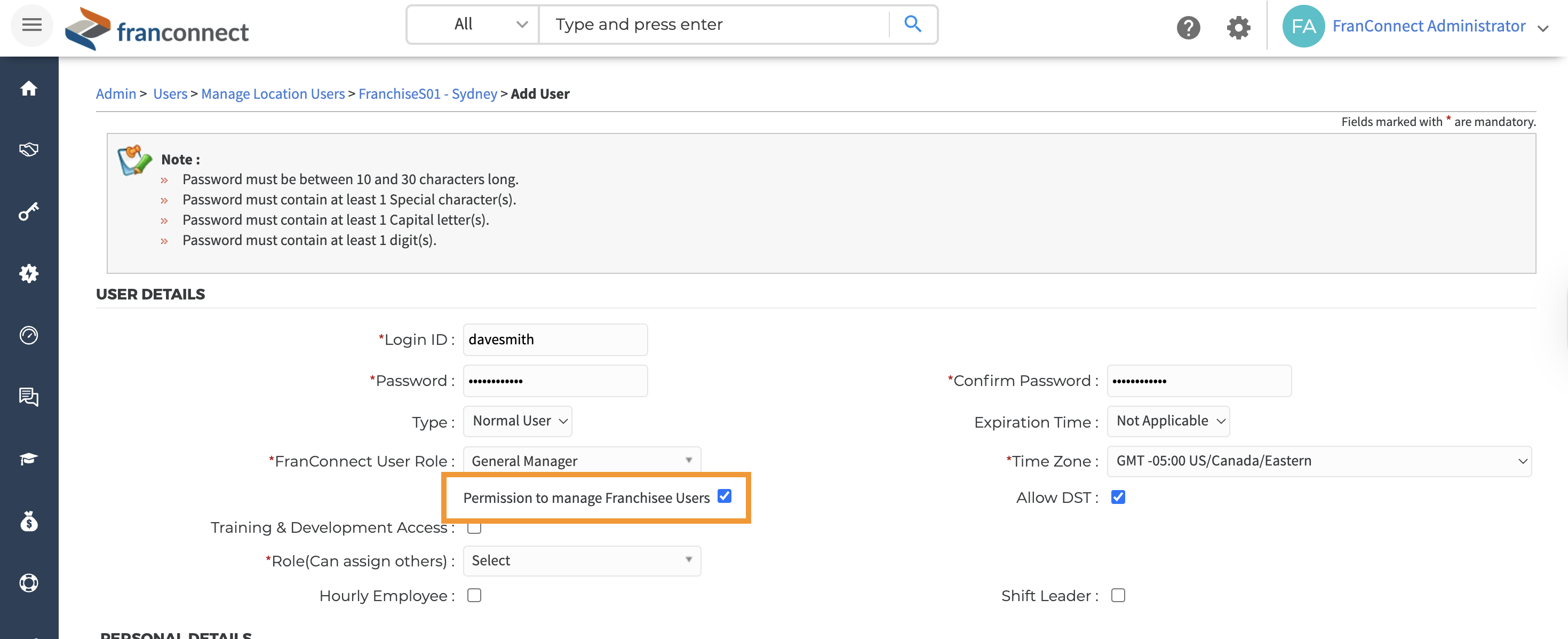
Task: Expand the Time Zone dropdown
Action: [x=1318, y=461]
